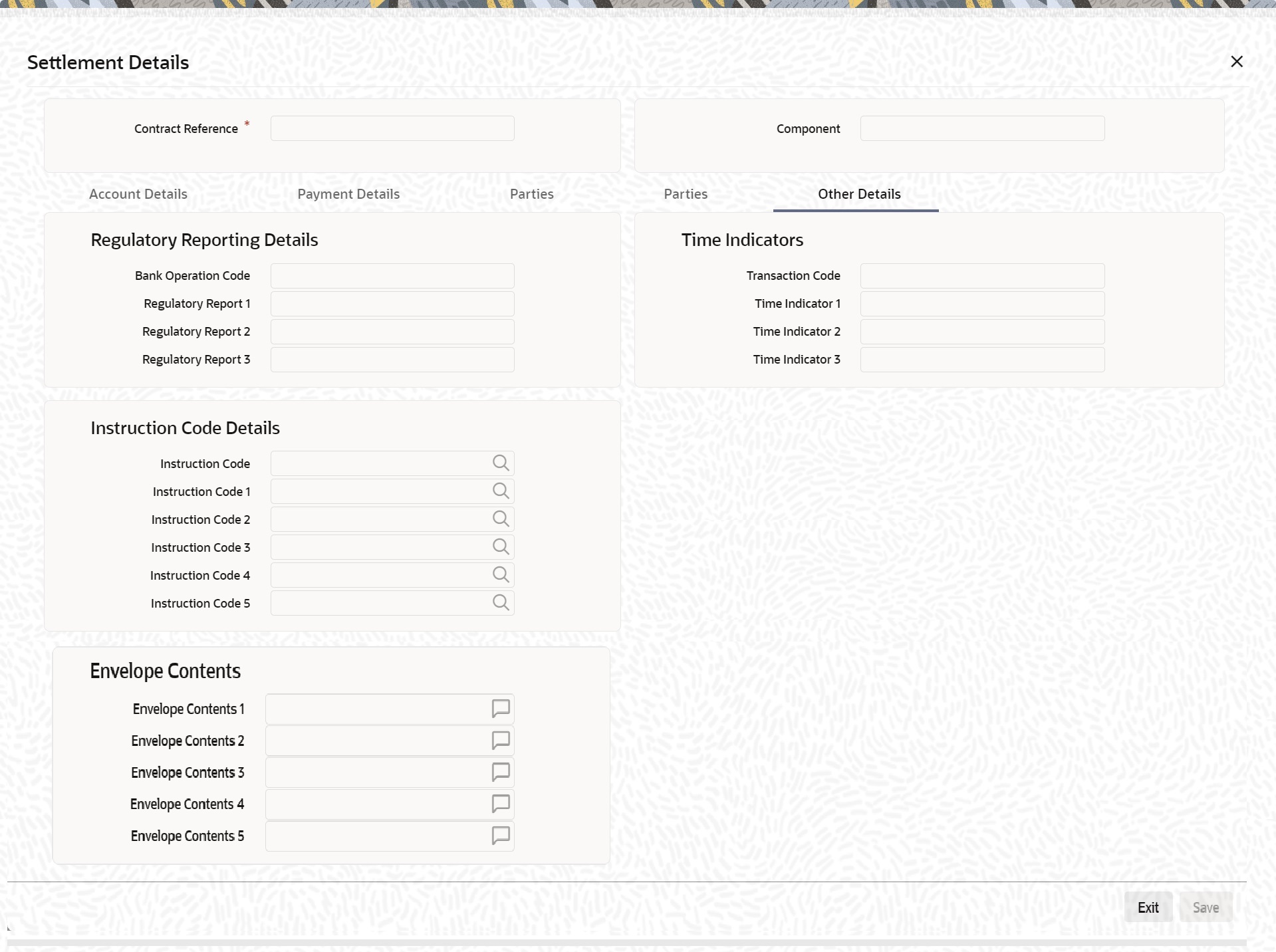Close the Settlement Details window
The width and height of the screenshot is (1276, 952).
pos(1237,62)
